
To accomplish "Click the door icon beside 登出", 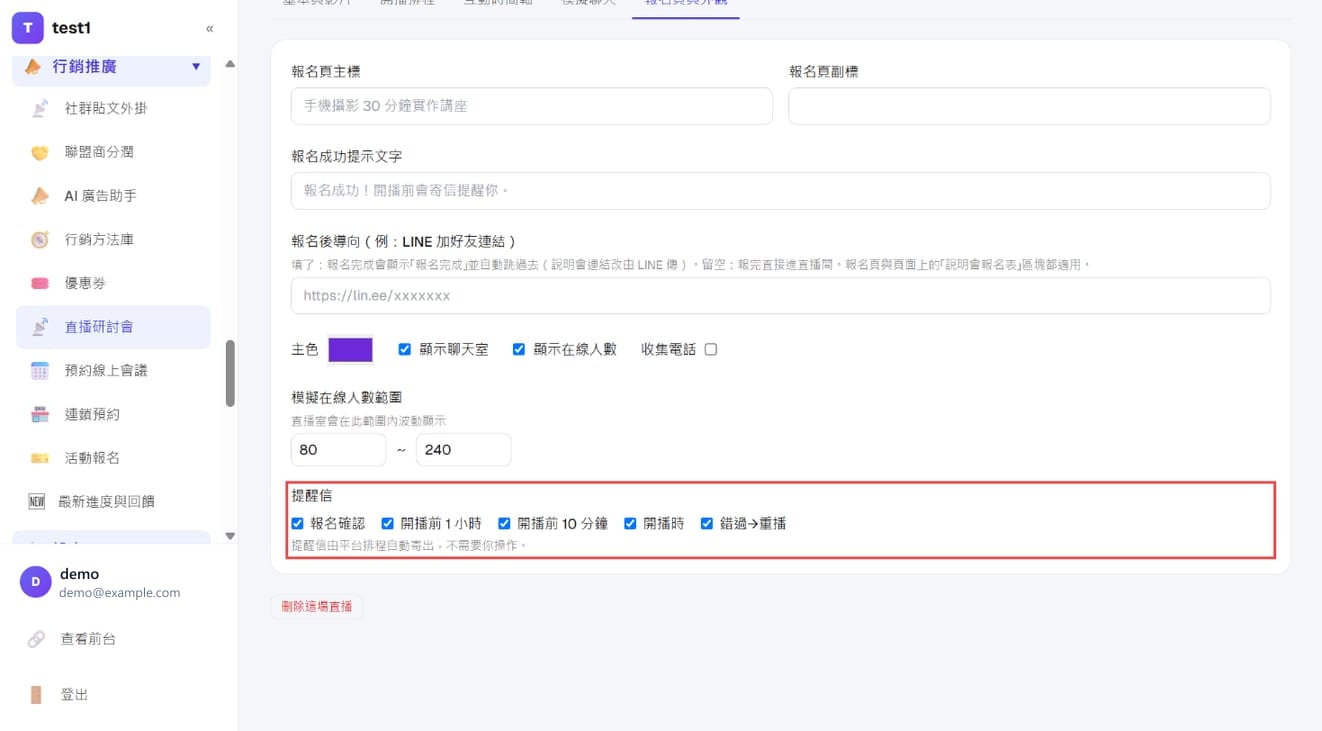I will 36,695.
